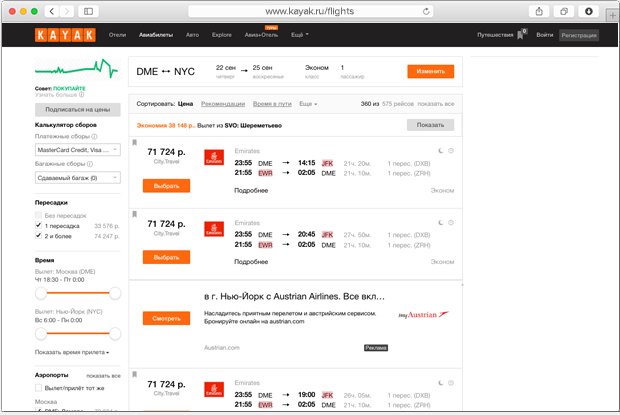Click Emirates logo on 20:45 flight
The width and height of the screenshot is (620, 415).
214,229
